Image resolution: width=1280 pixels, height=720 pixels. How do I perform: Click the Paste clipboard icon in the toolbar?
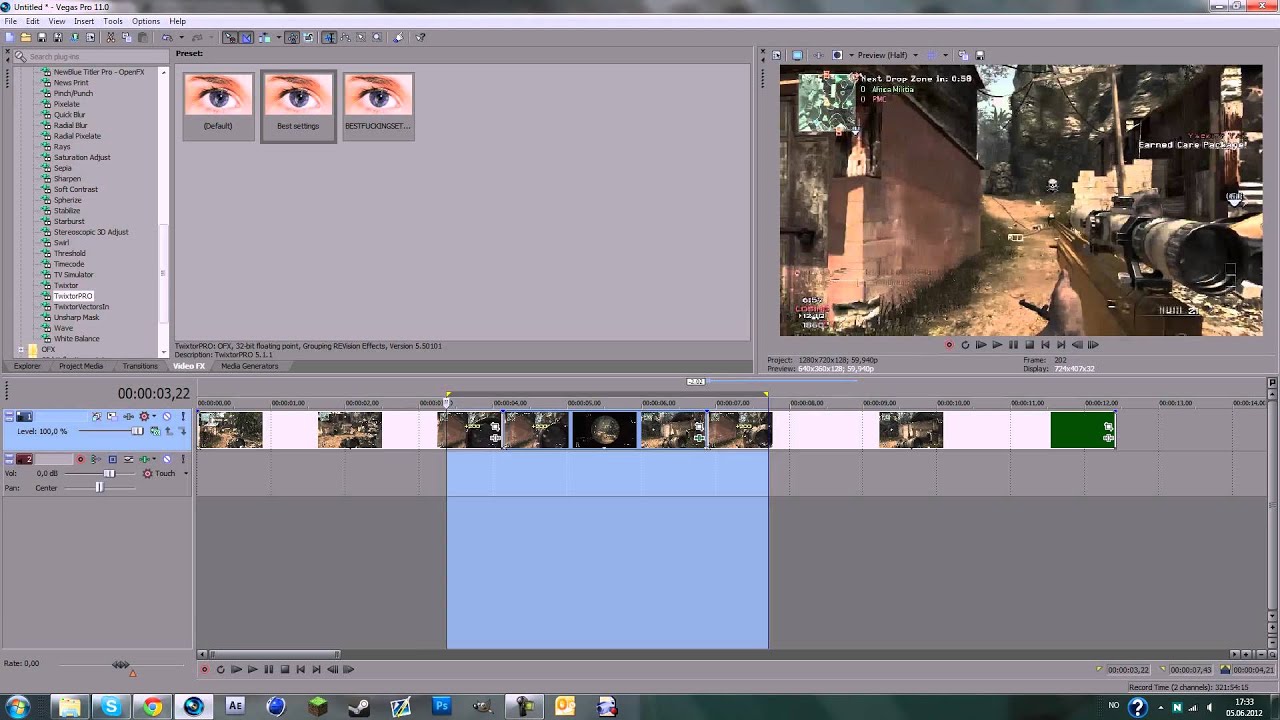[x=143, y=37]
